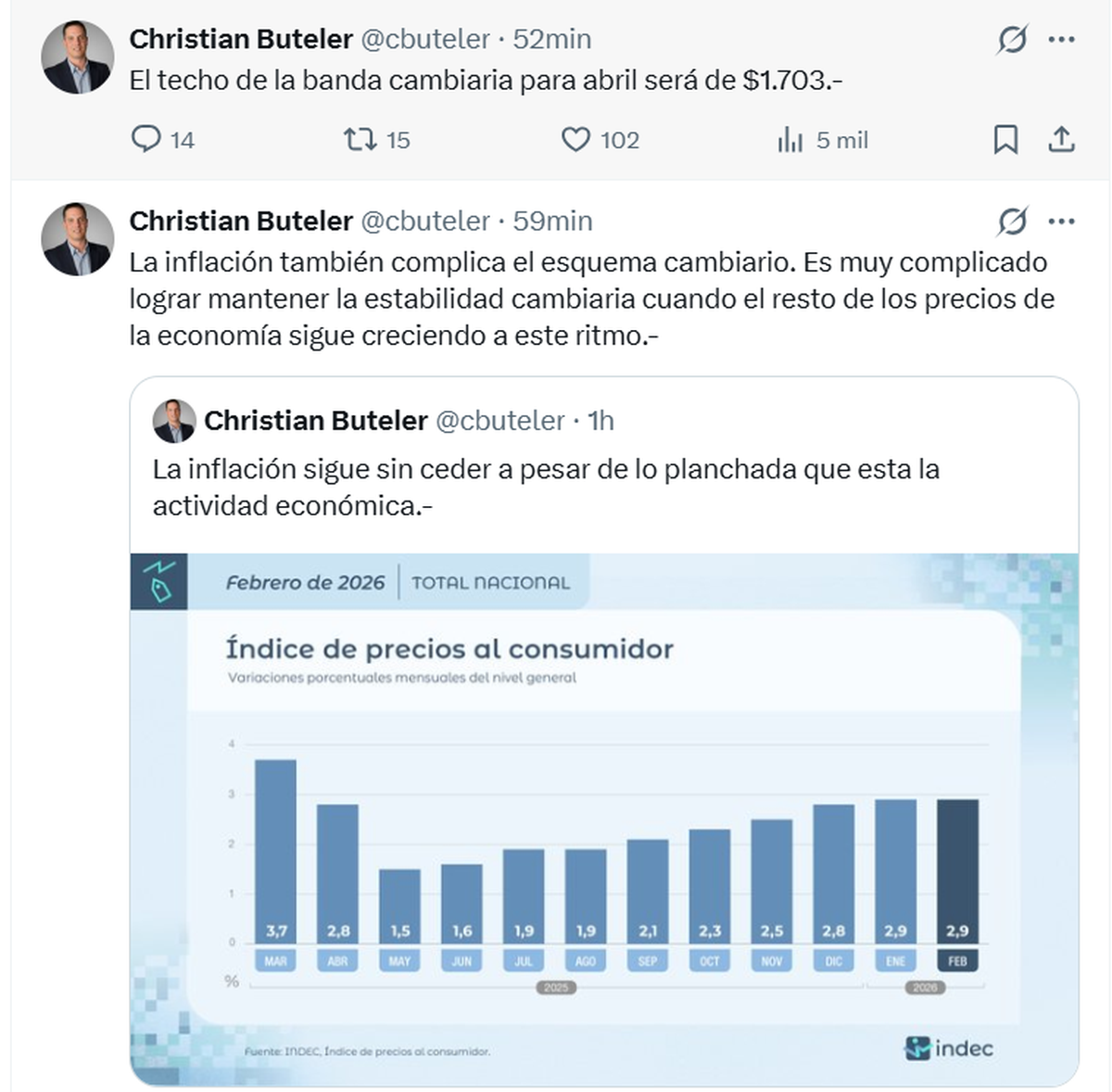Open profile avatar on the 59min tweet
This screenshot has height=1092, width=1112.
77,239
